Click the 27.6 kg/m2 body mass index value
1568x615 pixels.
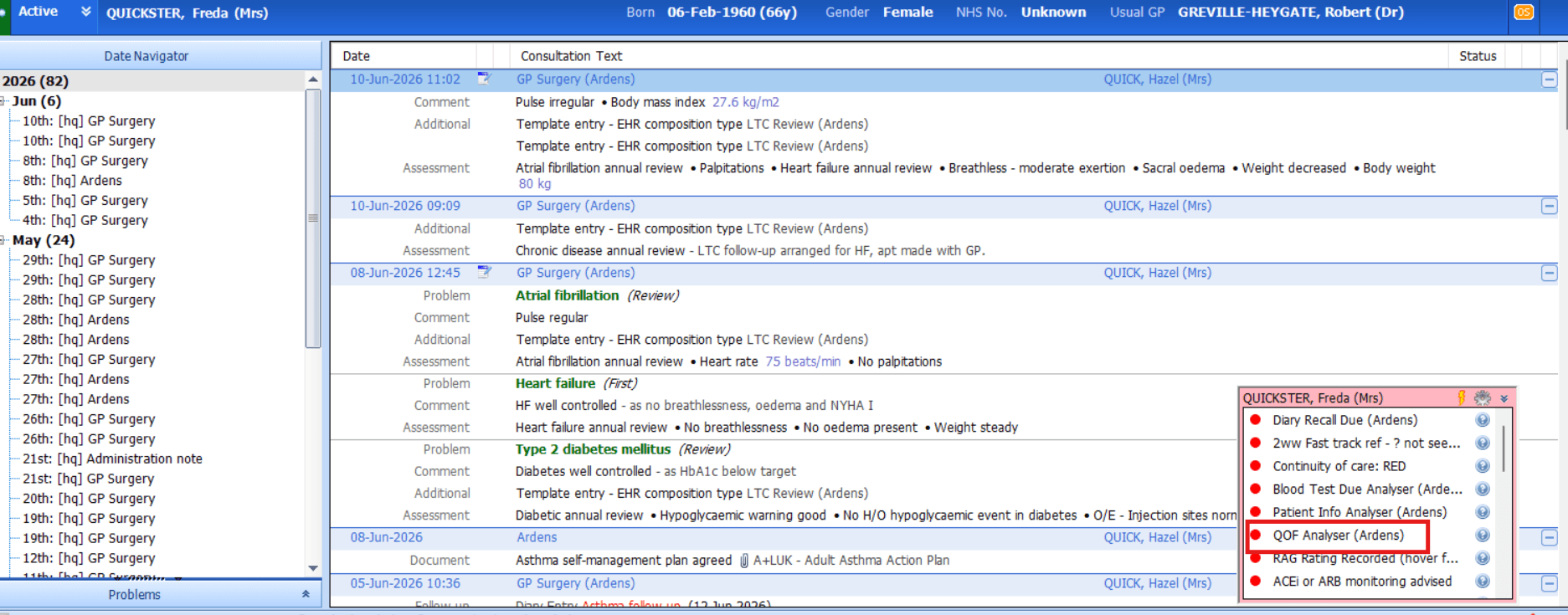coord(745,102)
